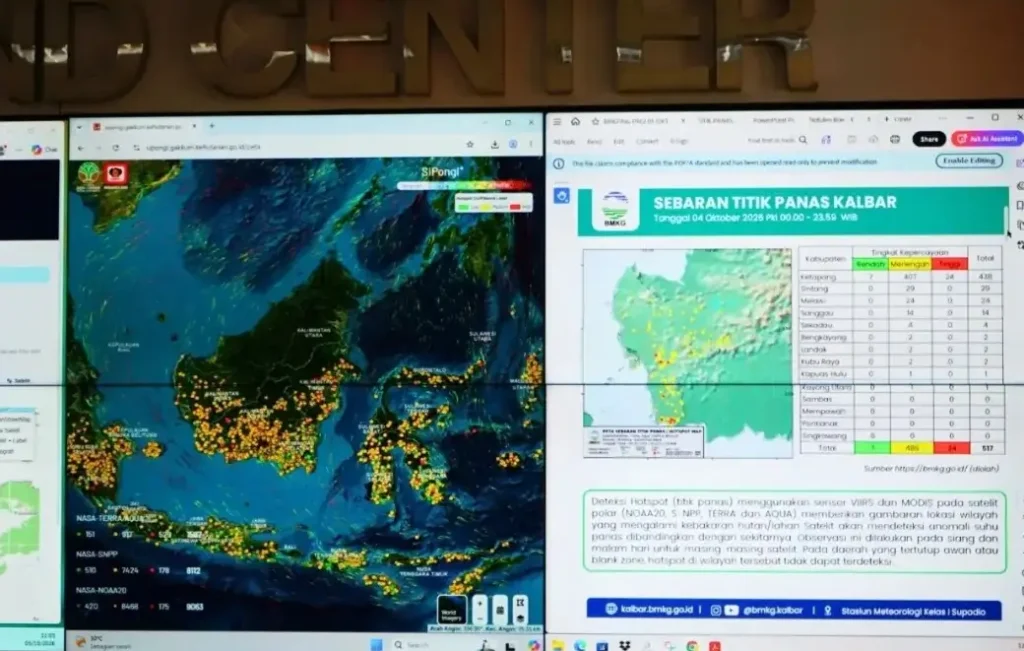Open File Explorer from the right taskbar
Screen dimensions: 1024x651
click(558, 646)
